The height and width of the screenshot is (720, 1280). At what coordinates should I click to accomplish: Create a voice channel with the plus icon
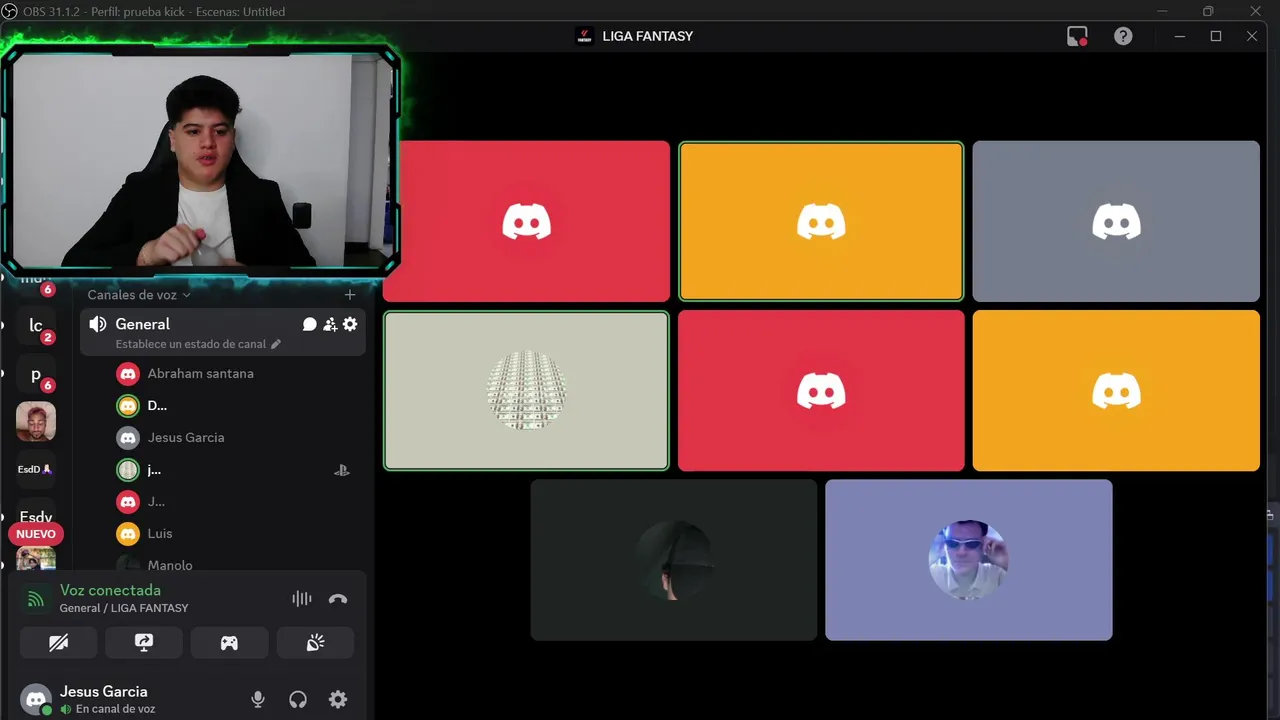point(350,295)
